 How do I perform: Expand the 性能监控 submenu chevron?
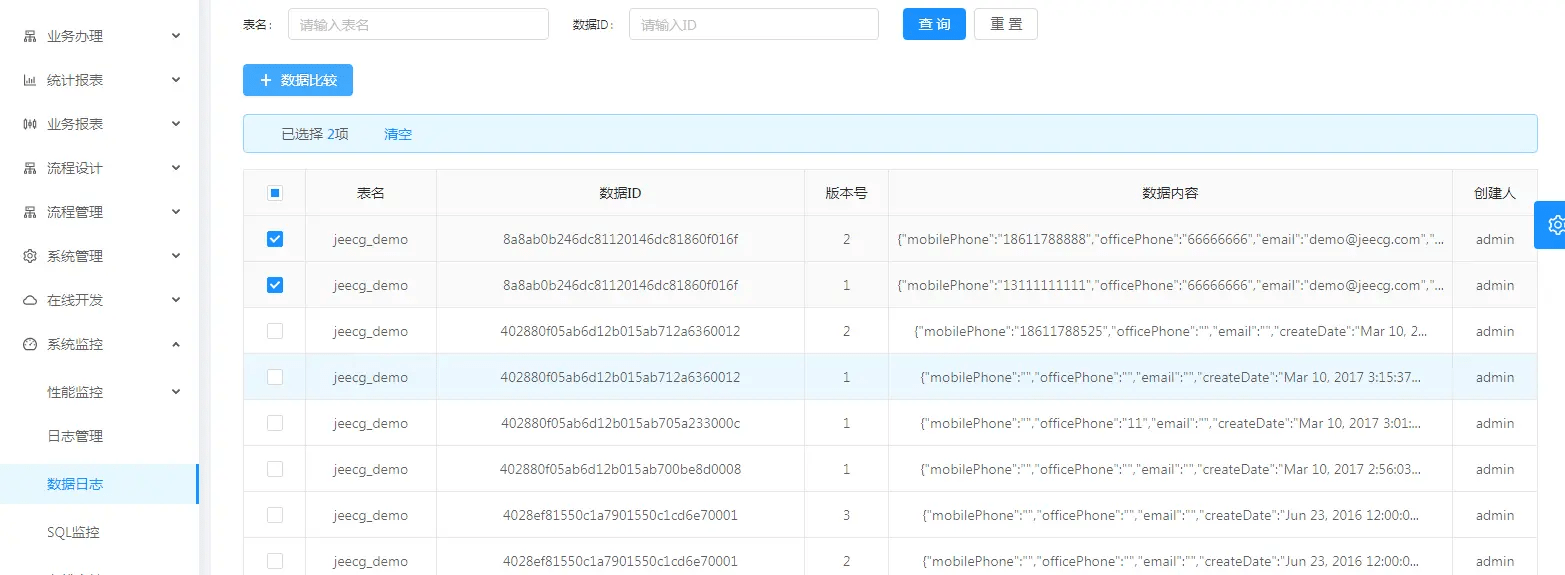(176, 392)
